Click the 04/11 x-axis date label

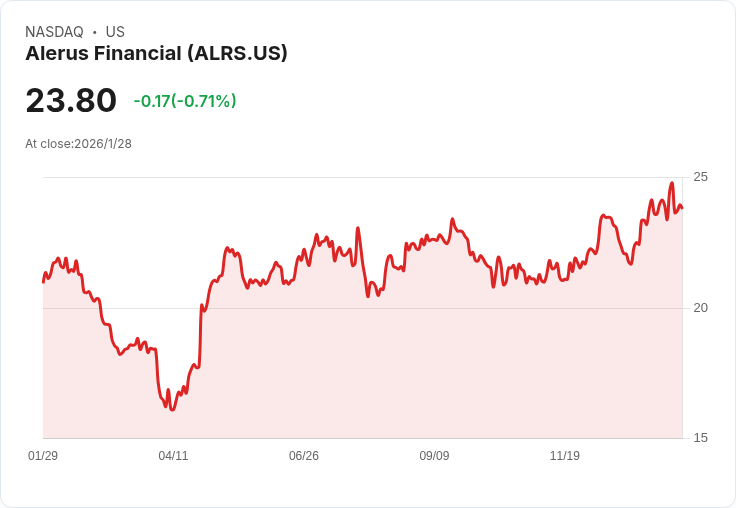[173, 455]
